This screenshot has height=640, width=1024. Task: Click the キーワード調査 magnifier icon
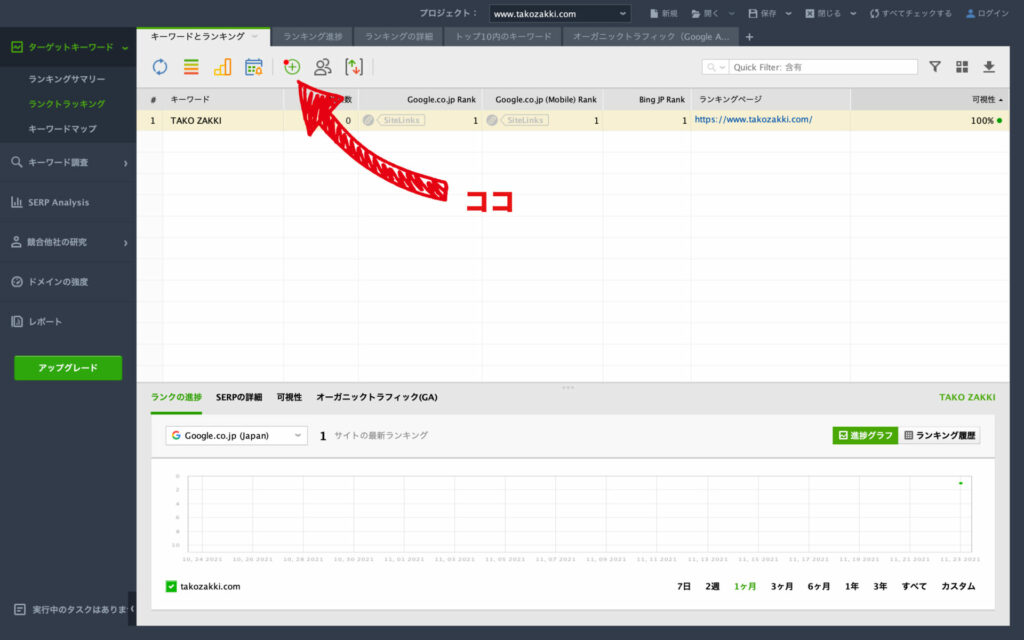17,162
